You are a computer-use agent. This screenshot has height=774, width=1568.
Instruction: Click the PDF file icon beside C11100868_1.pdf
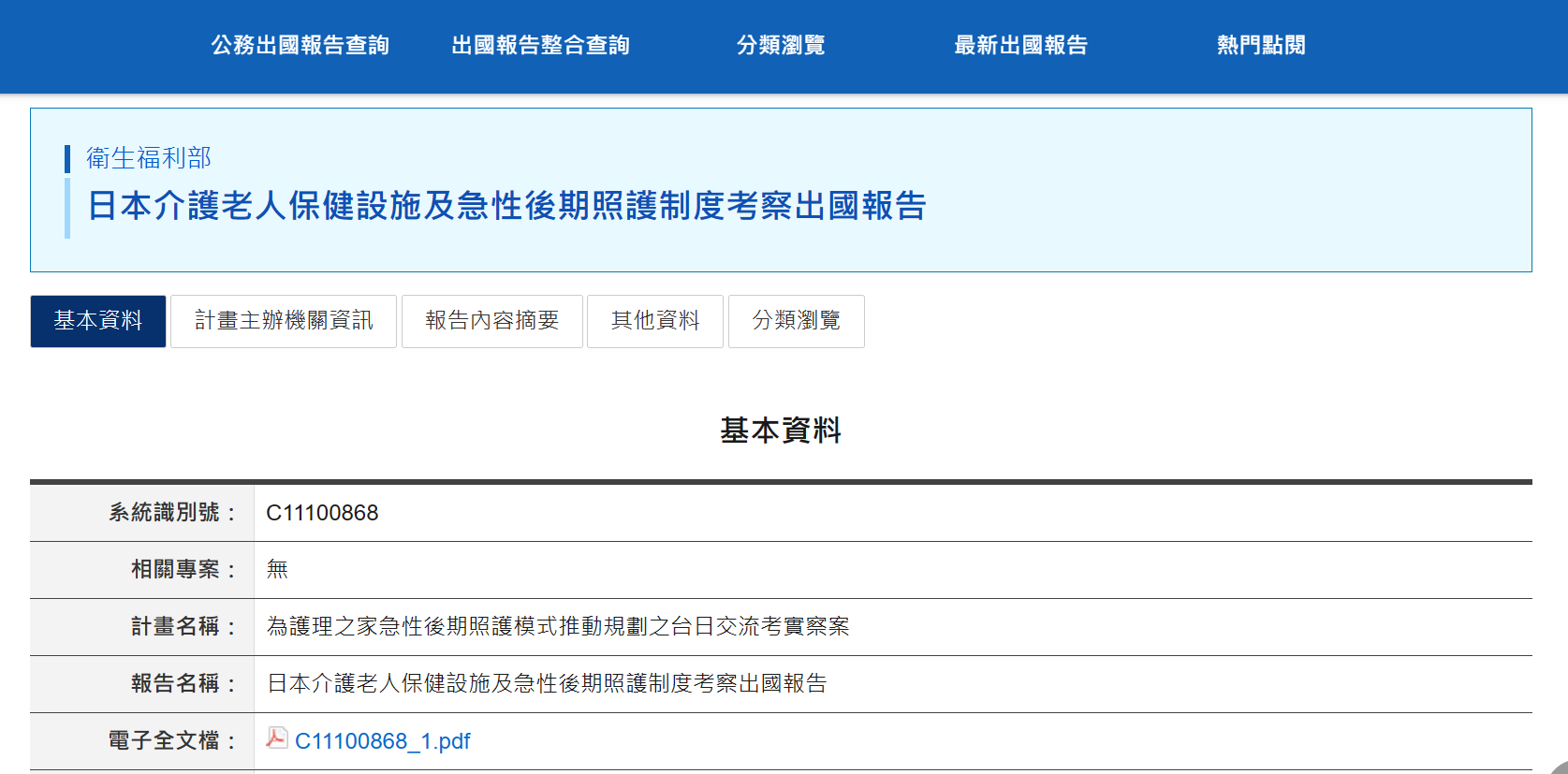pyautogui.click(x=276, y=738)
